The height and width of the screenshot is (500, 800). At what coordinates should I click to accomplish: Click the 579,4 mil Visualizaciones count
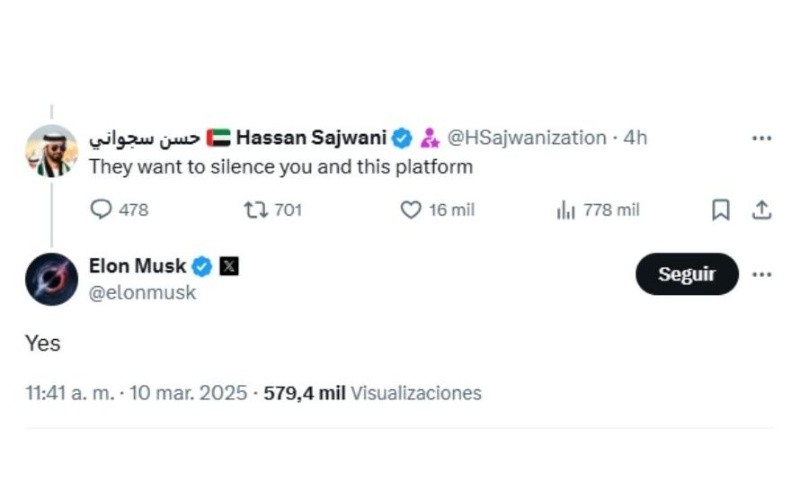[x=372, y=393]
